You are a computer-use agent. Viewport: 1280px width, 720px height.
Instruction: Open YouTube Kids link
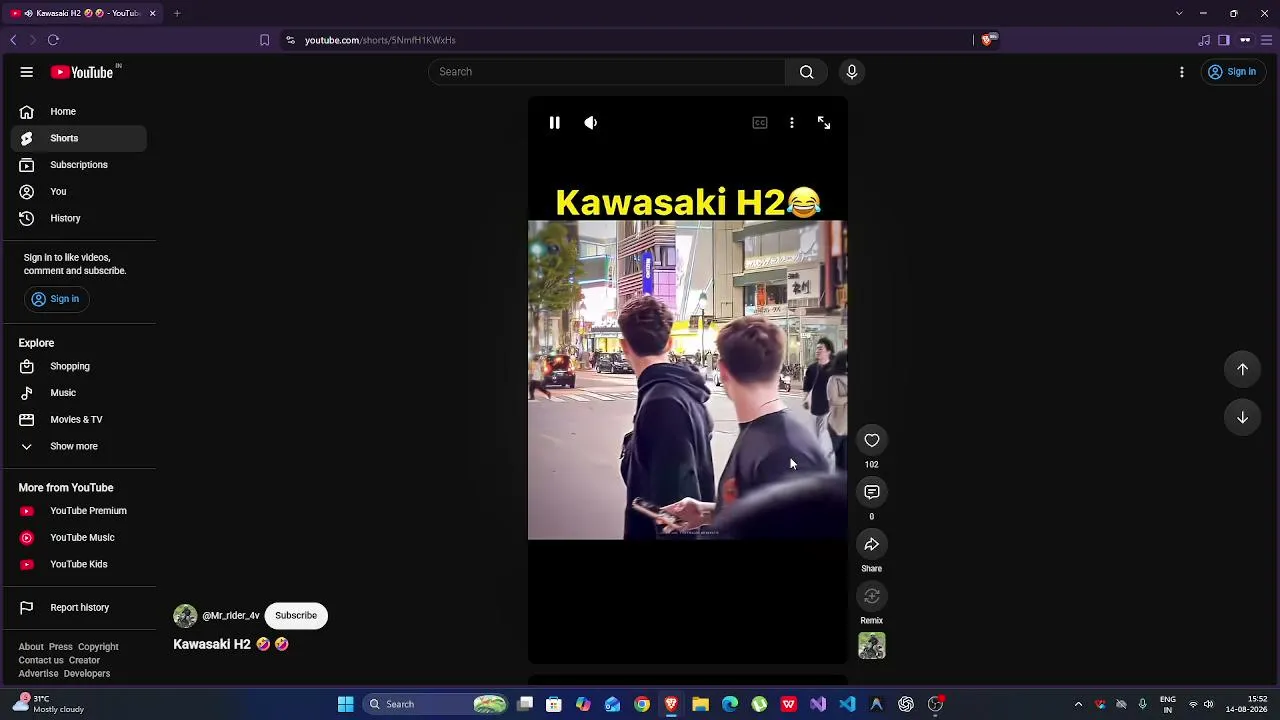[78, 565]
